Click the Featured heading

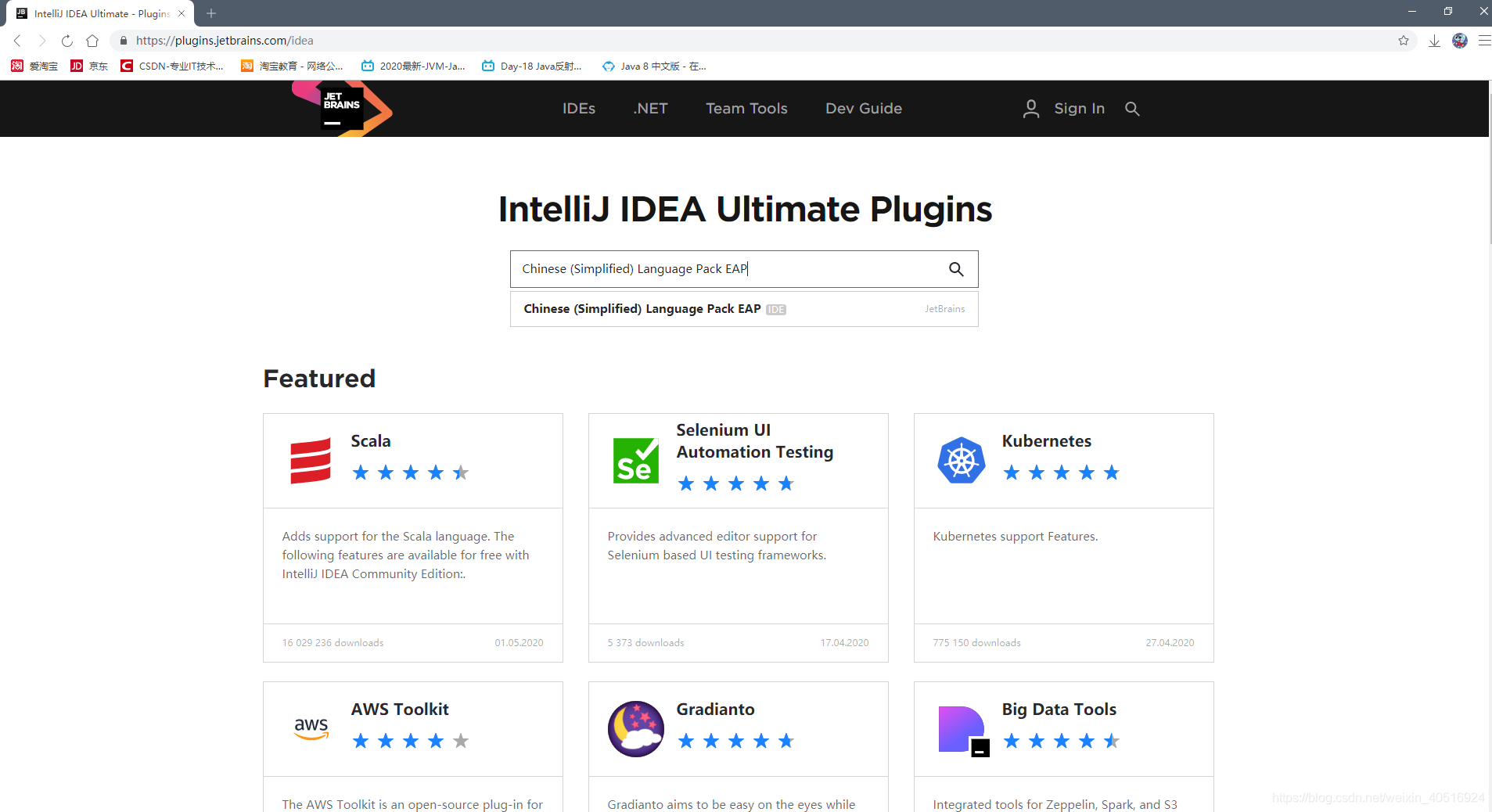(319, 379)
